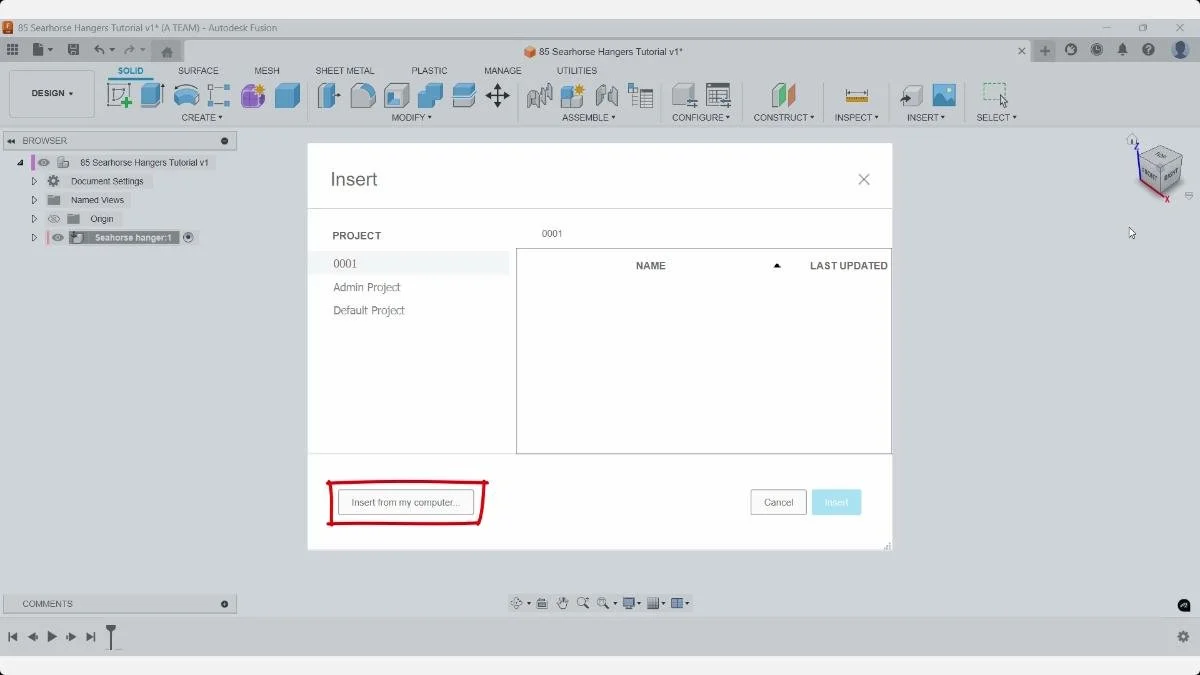1200x675 pixels.
Task: Click Cancel in the Insert dialog
Action: coord(778,502)
